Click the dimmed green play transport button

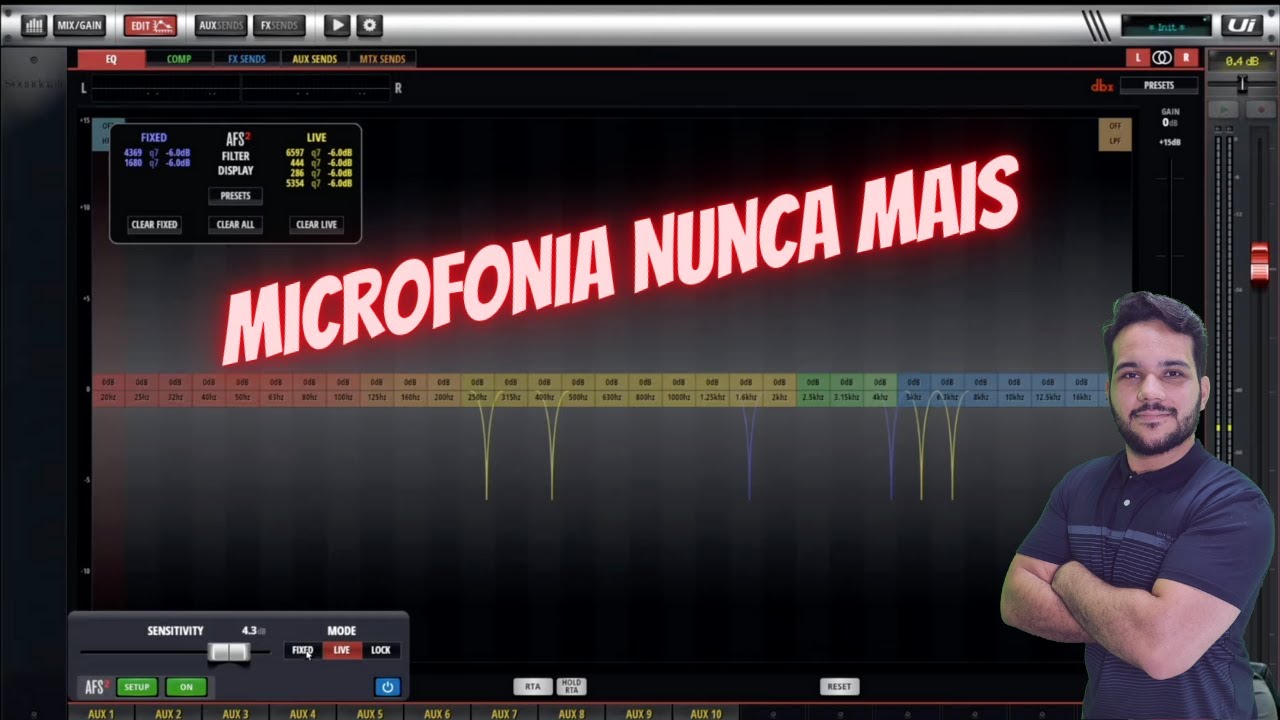coord(1223,108)
